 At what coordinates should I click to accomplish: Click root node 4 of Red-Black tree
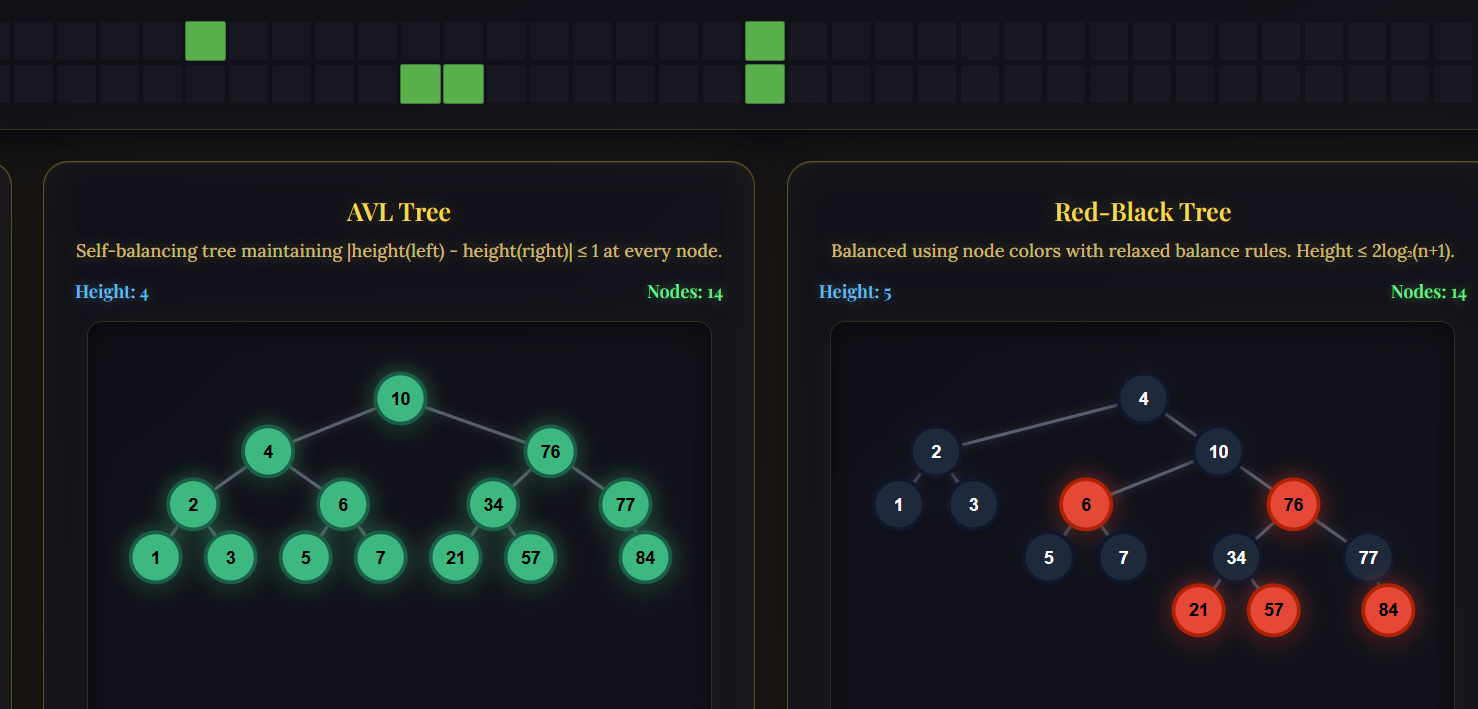pyautogui.click(x=1143, y=397)
